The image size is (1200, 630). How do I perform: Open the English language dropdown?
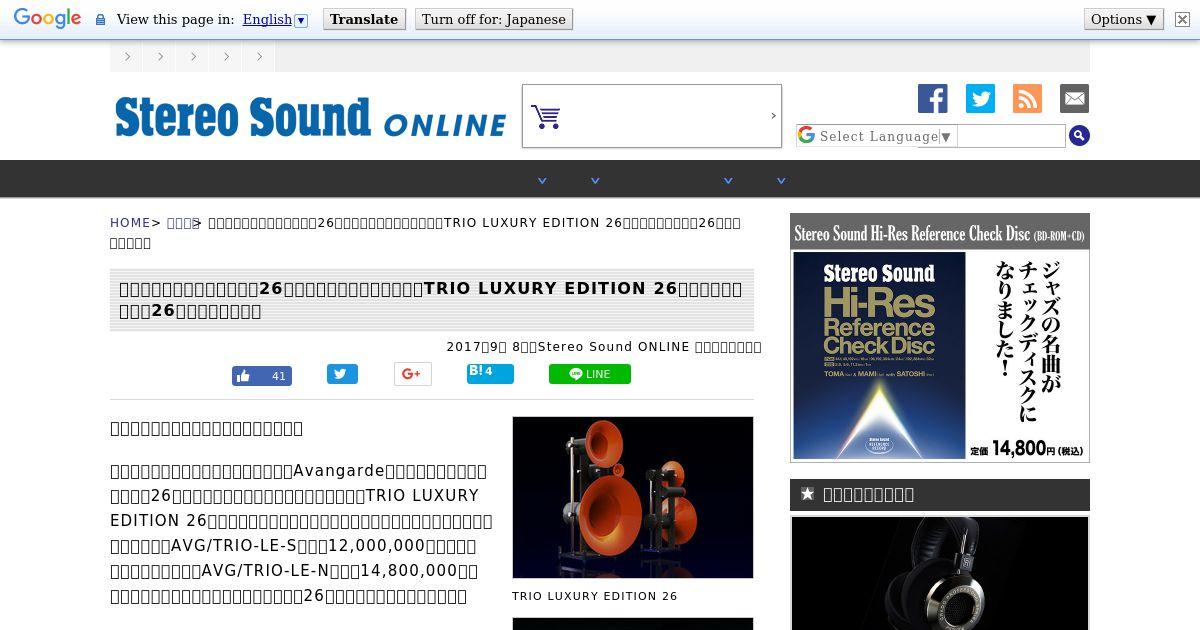[275, 19]
